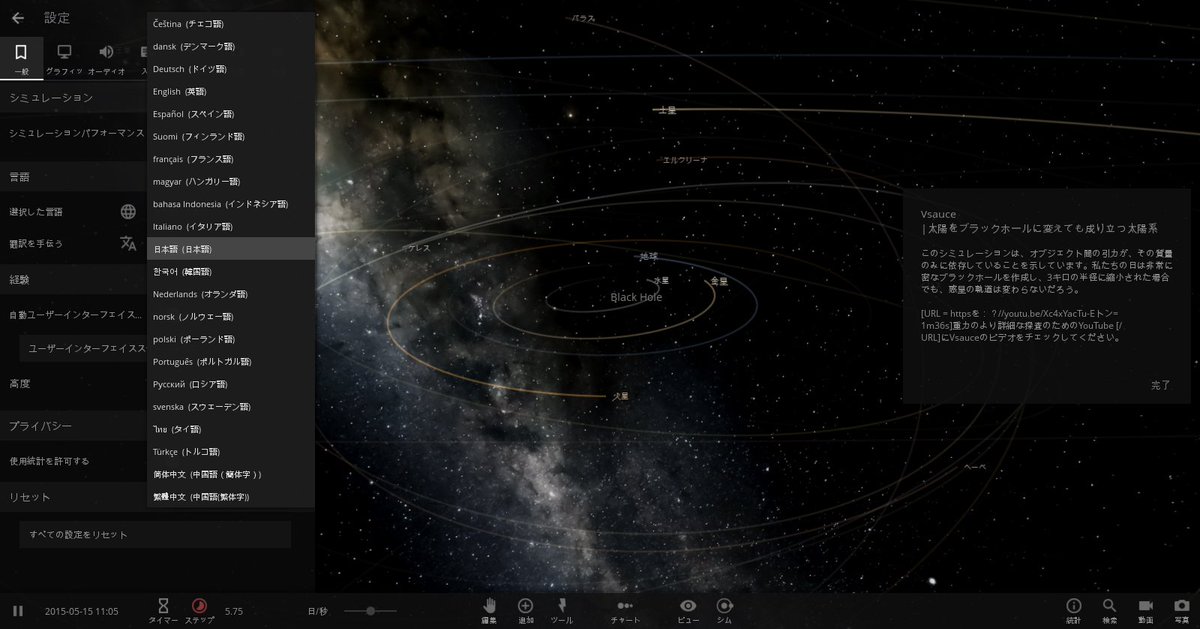1200x629 pixels.
Task: Click the エルクリーナ asteroid label
Action: [685, 160]
